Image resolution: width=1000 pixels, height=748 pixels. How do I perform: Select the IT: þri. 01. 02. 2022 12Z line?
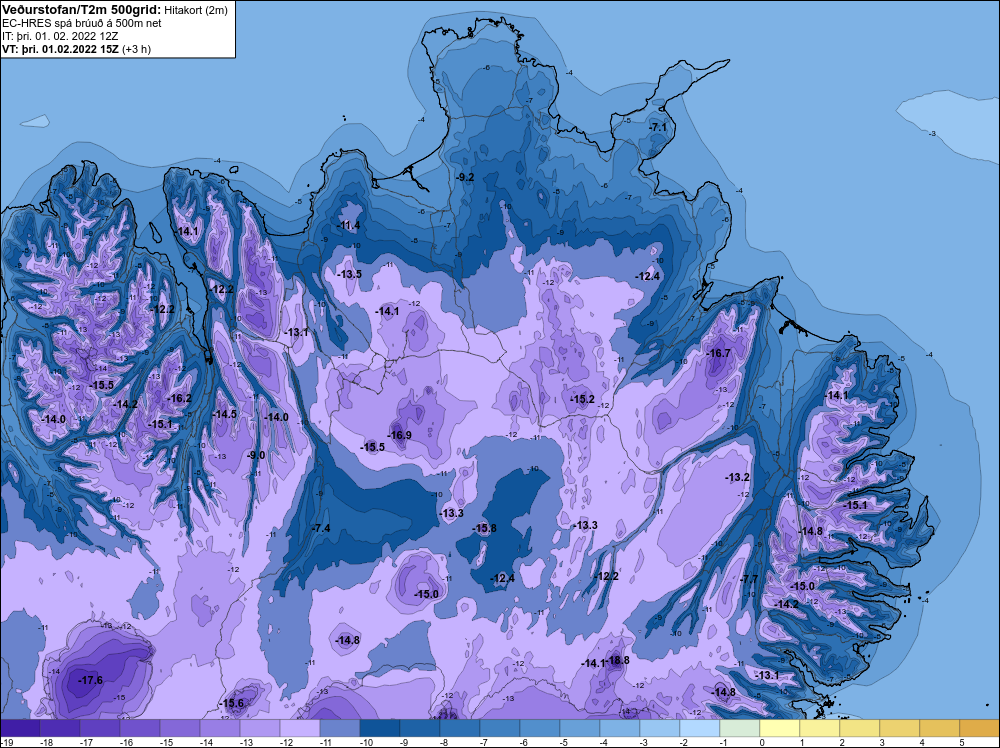[x=60, y=36]
